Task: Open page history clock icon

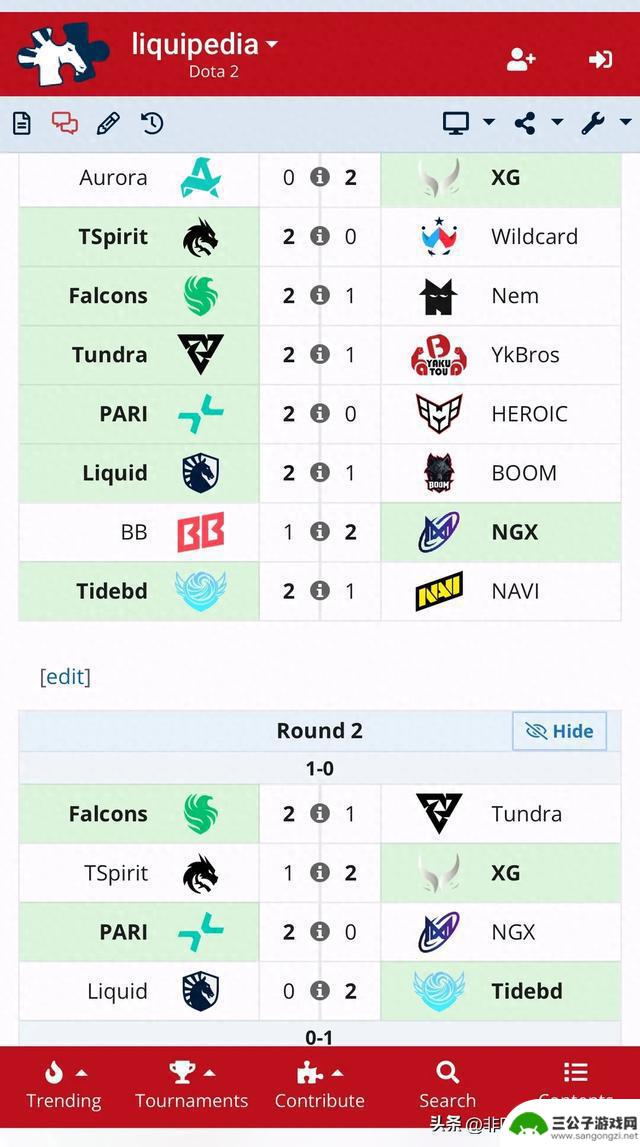Action: click(152, 123)
